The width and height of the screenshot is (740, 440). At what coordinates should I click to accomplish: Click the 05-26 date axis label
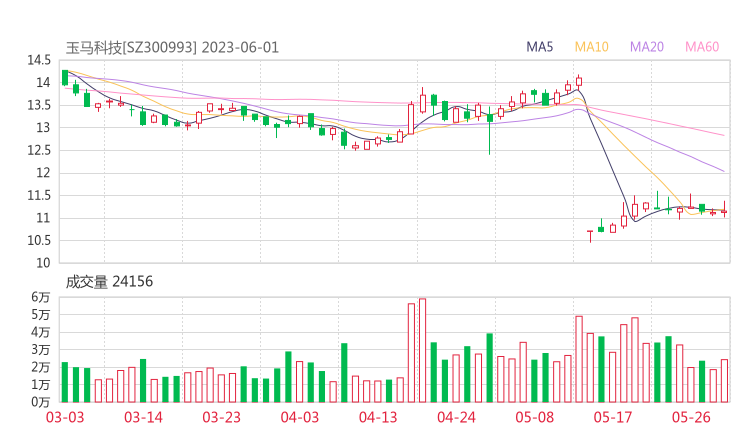click(x=691, y=417)
